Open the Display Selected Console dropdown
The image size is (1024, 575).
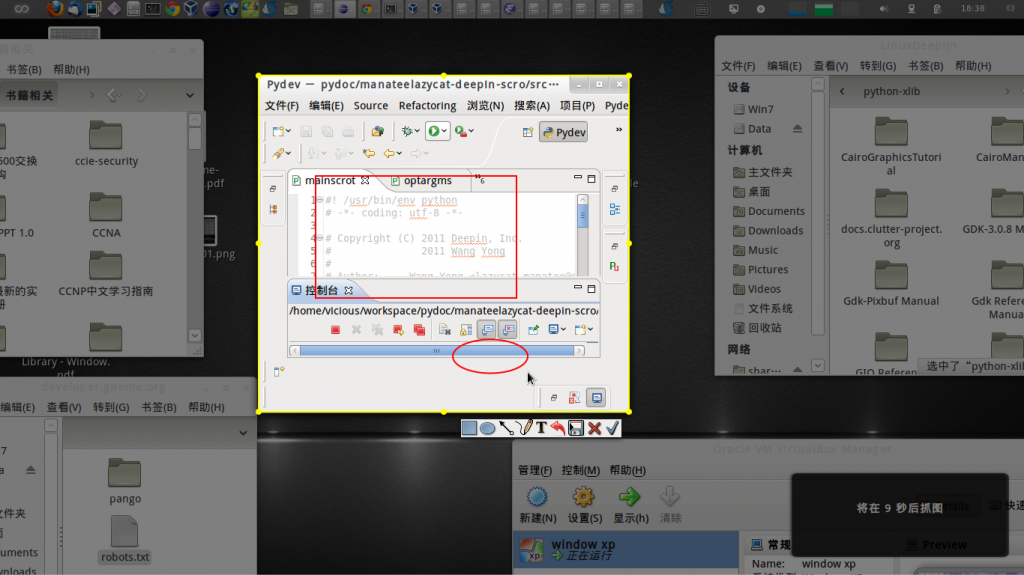[563, 330]
